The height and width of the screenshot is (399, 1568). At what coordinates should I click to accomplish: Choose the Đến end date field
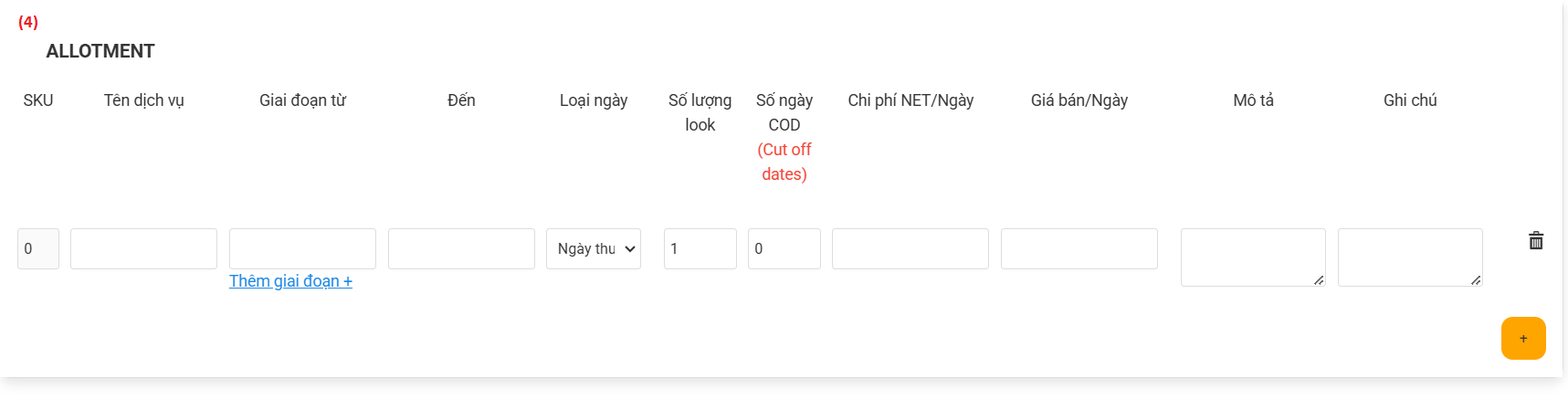click(461, 248)
